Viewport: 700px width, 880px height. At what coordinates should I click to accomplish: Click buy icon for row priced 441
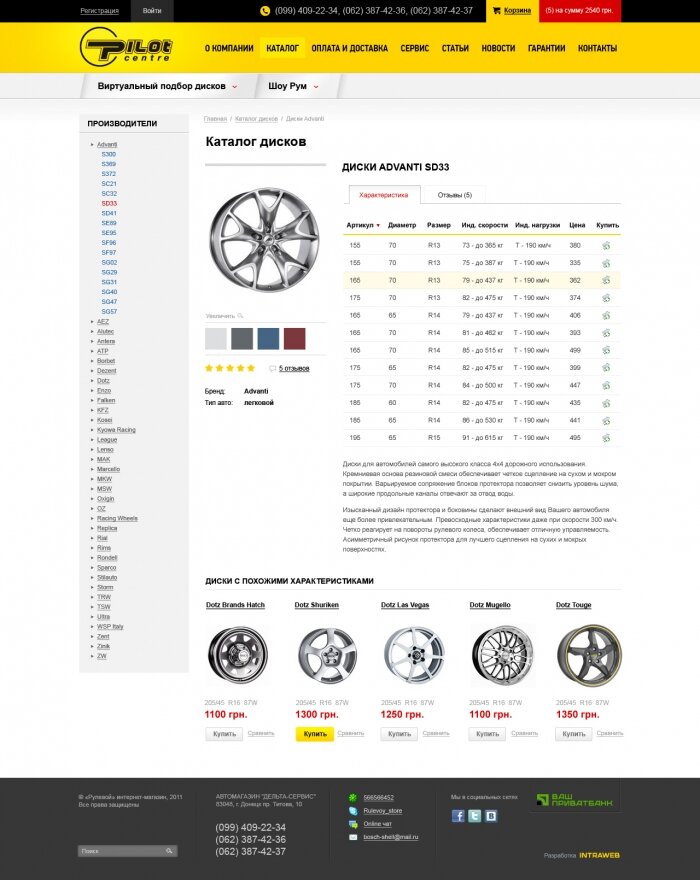point(606,420)
